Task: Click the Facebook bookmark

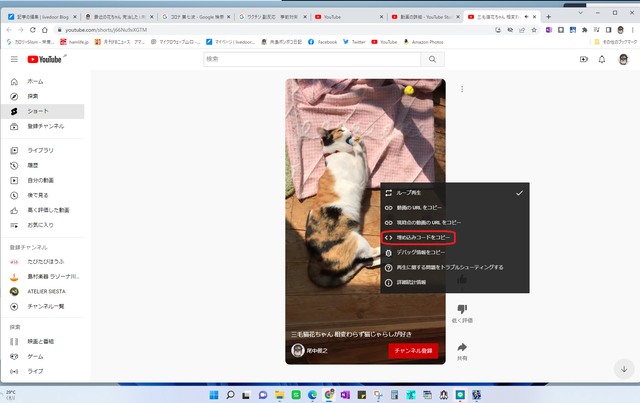Action: tap(322, 42)
